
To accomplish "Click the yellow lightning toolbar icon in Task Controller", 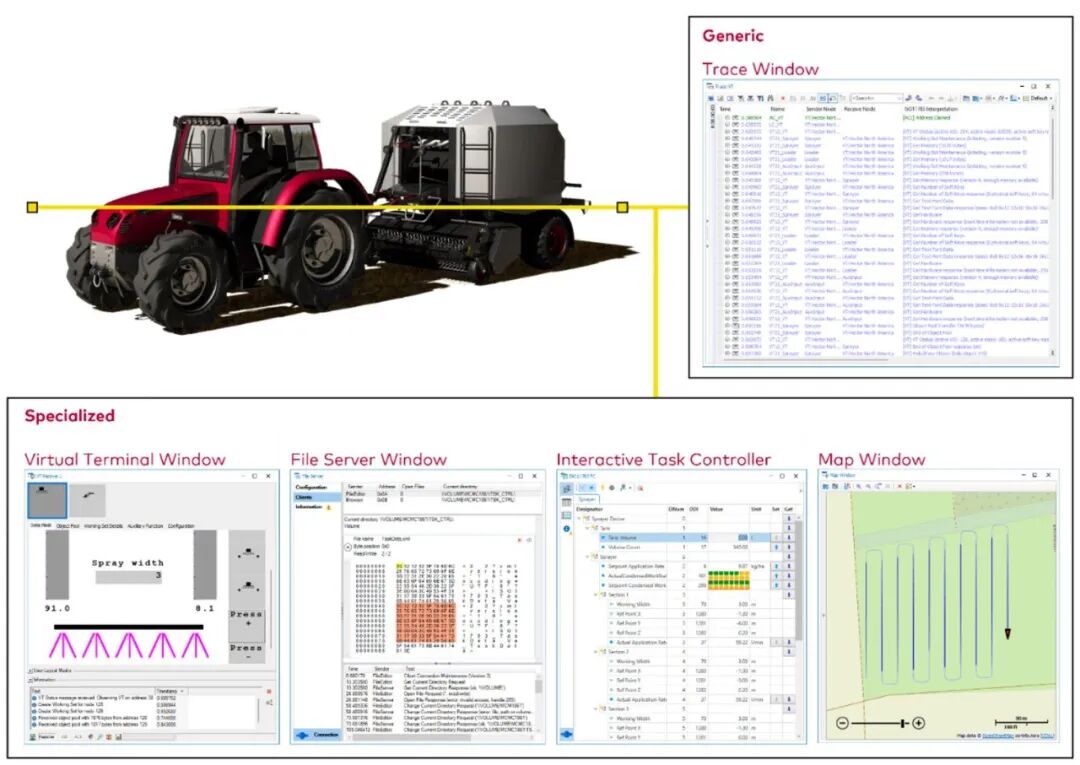I will click(603, 488).
